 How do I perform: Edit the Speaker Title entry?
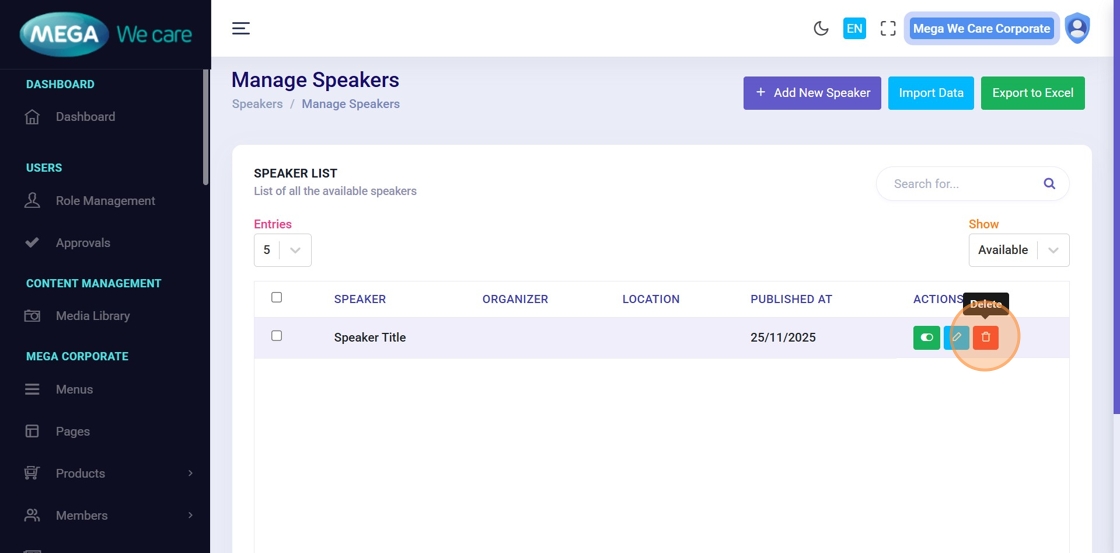(956, 338)
